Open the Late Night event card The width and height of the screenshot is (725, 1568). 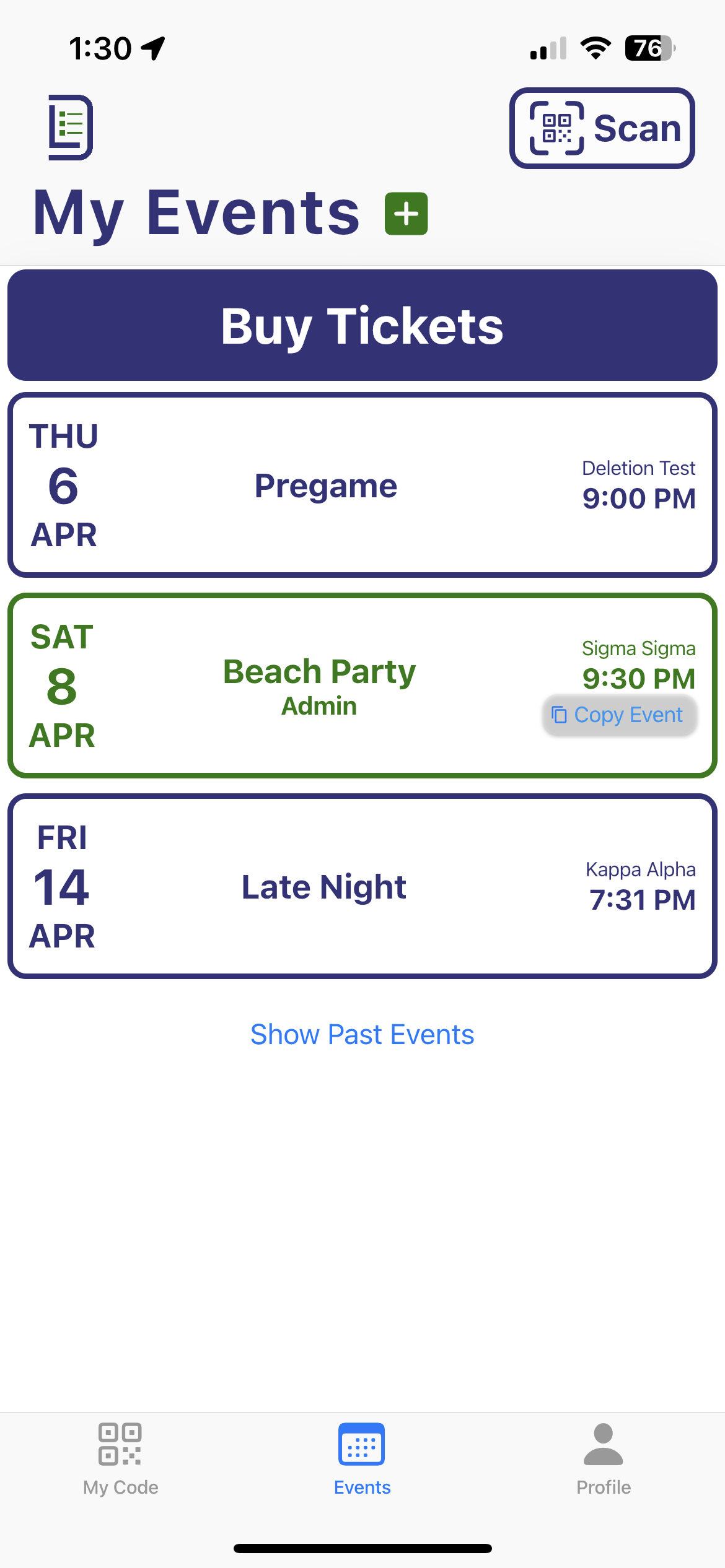pos(362,886)
